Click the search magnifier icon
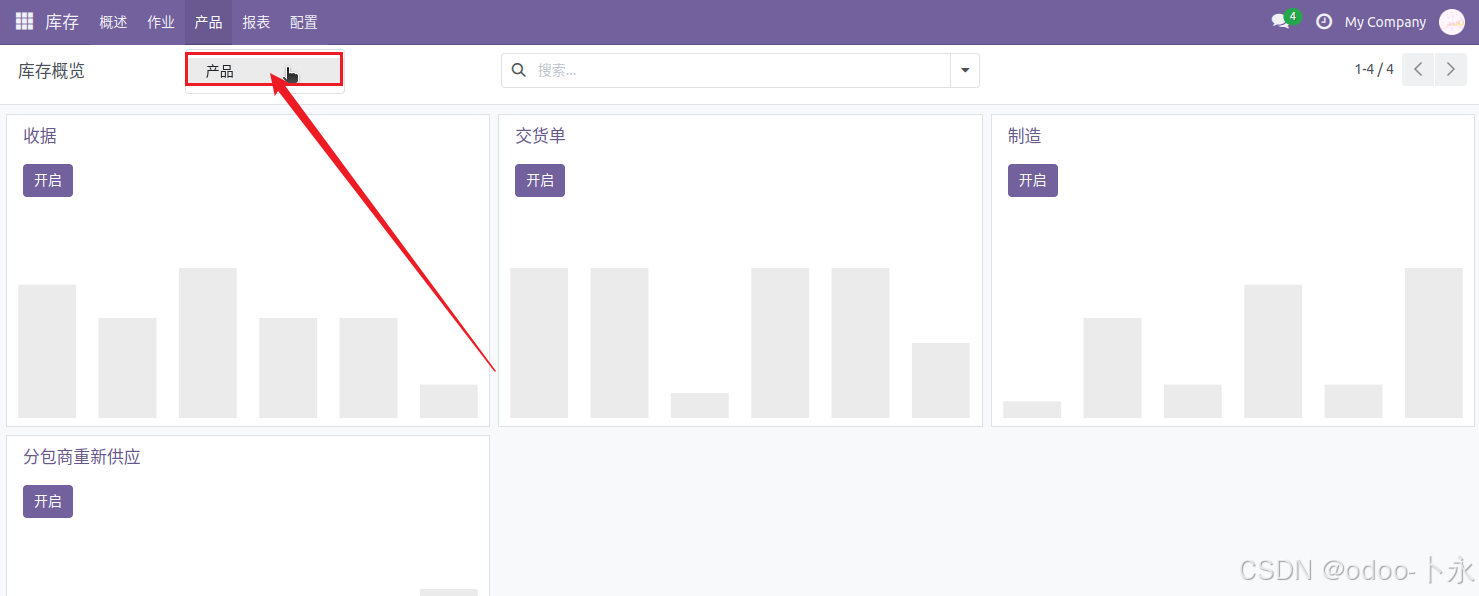The height and width of the screenshot is (596, 1479). 519,70
